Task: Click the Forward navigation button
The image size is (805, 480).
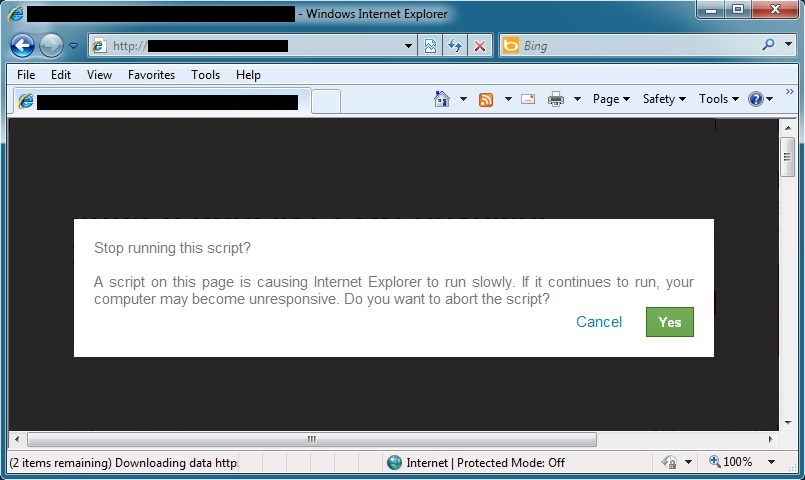Action: coord(51,46)
